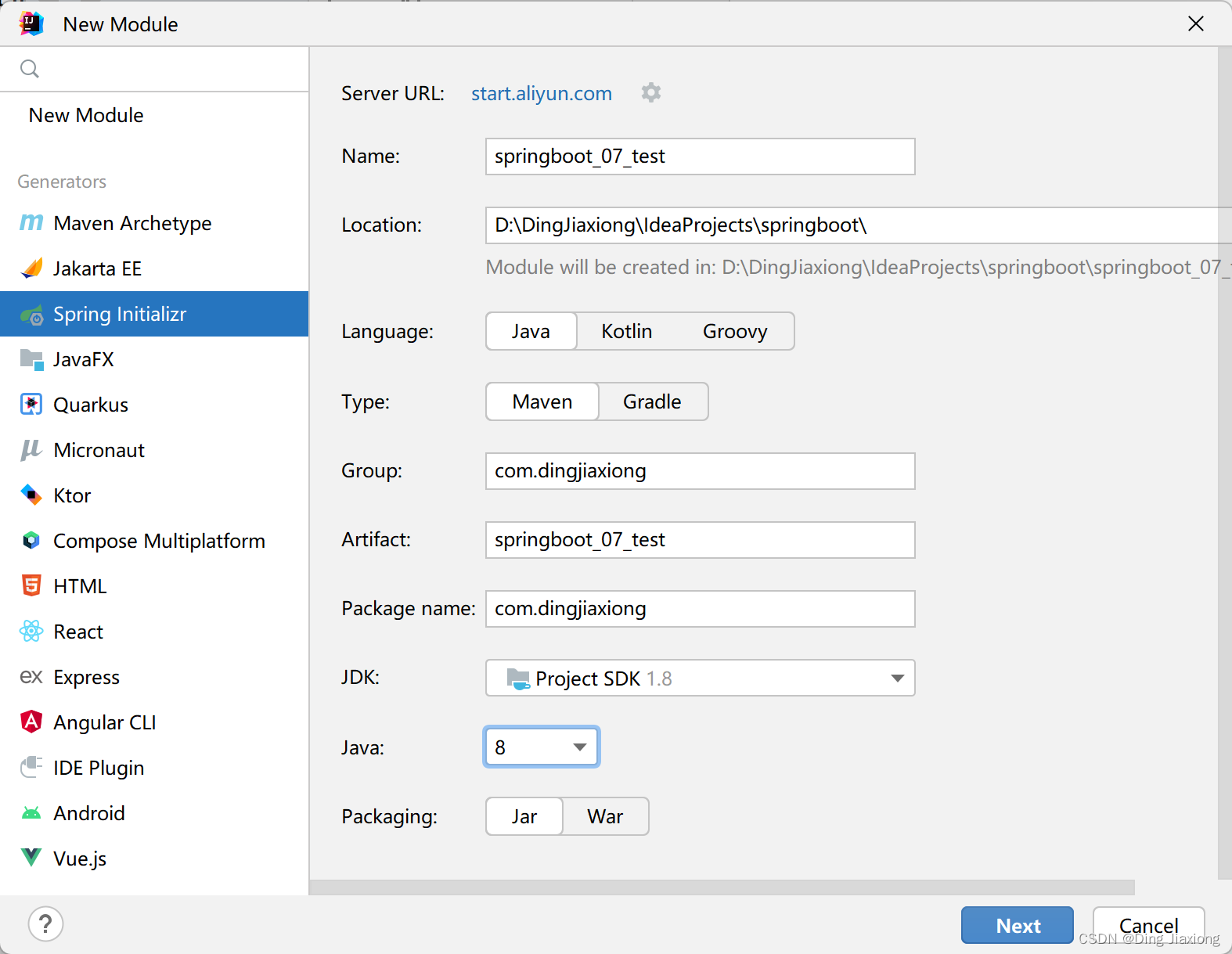Image resolution: width=1232 pixels, height=954 pixels.
Task: Pick the React generator icon
Action: (31, 632)
